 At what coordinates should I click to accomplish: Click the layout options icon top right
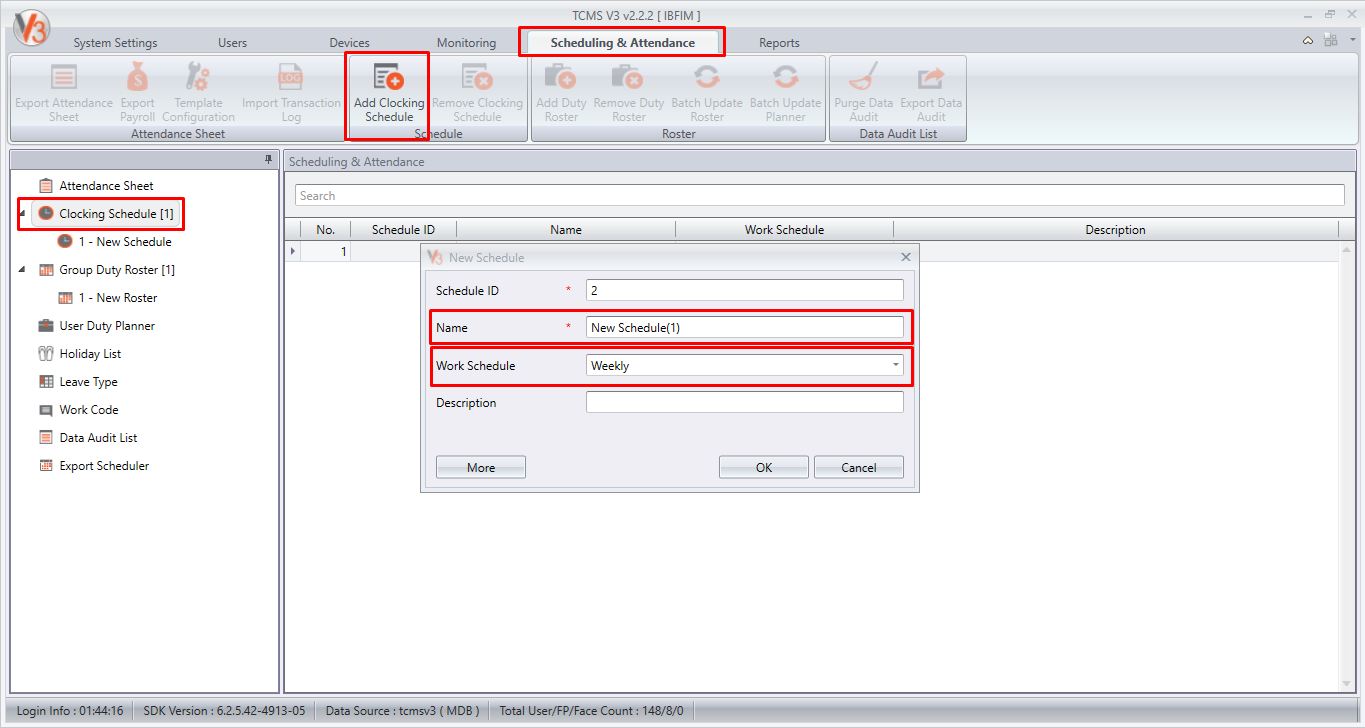pos(1330,40)
